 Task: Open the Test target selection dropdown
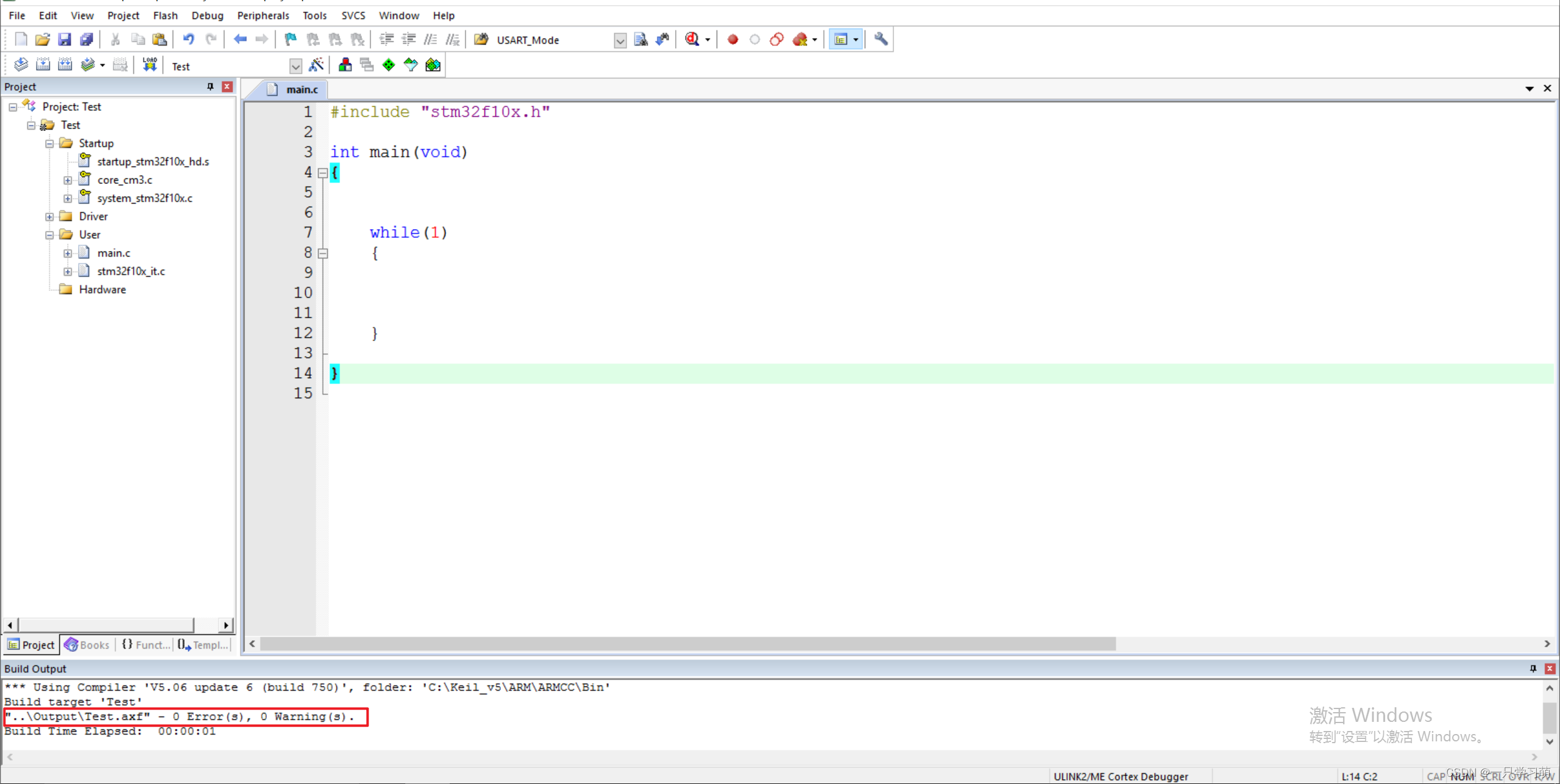[296, 66]
